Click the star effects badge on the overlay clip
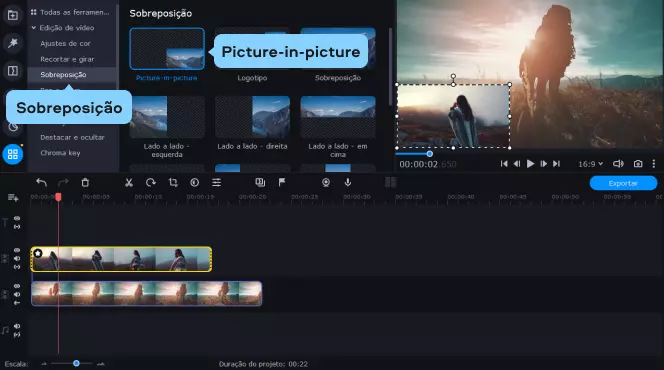The width and height of the screenshot is (664, 370). 38,253
